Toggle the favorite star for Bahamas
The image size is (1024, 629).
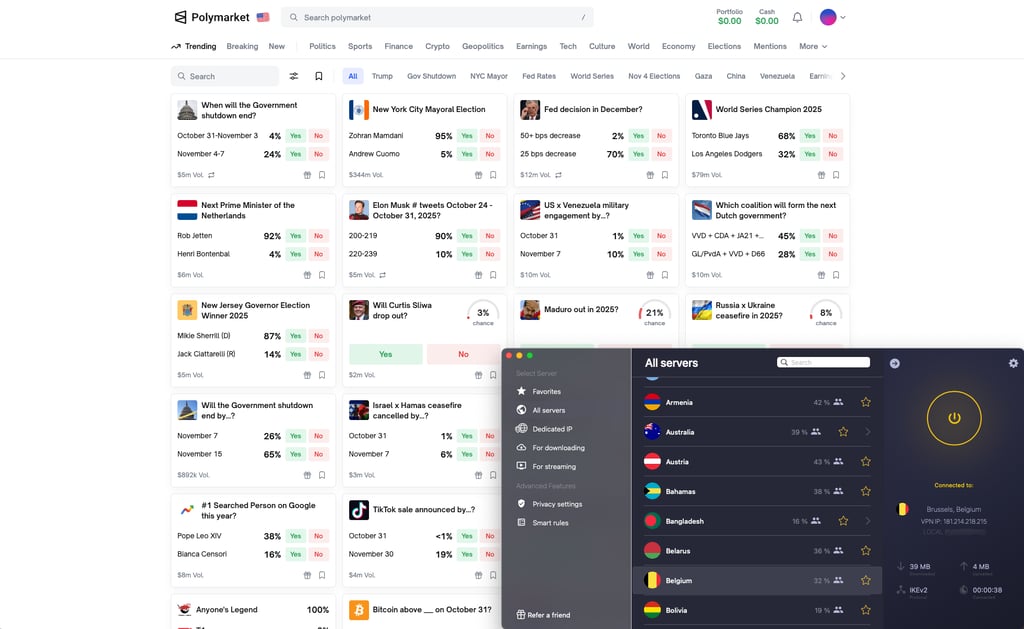pyautogui.click(x=865, y=491)
